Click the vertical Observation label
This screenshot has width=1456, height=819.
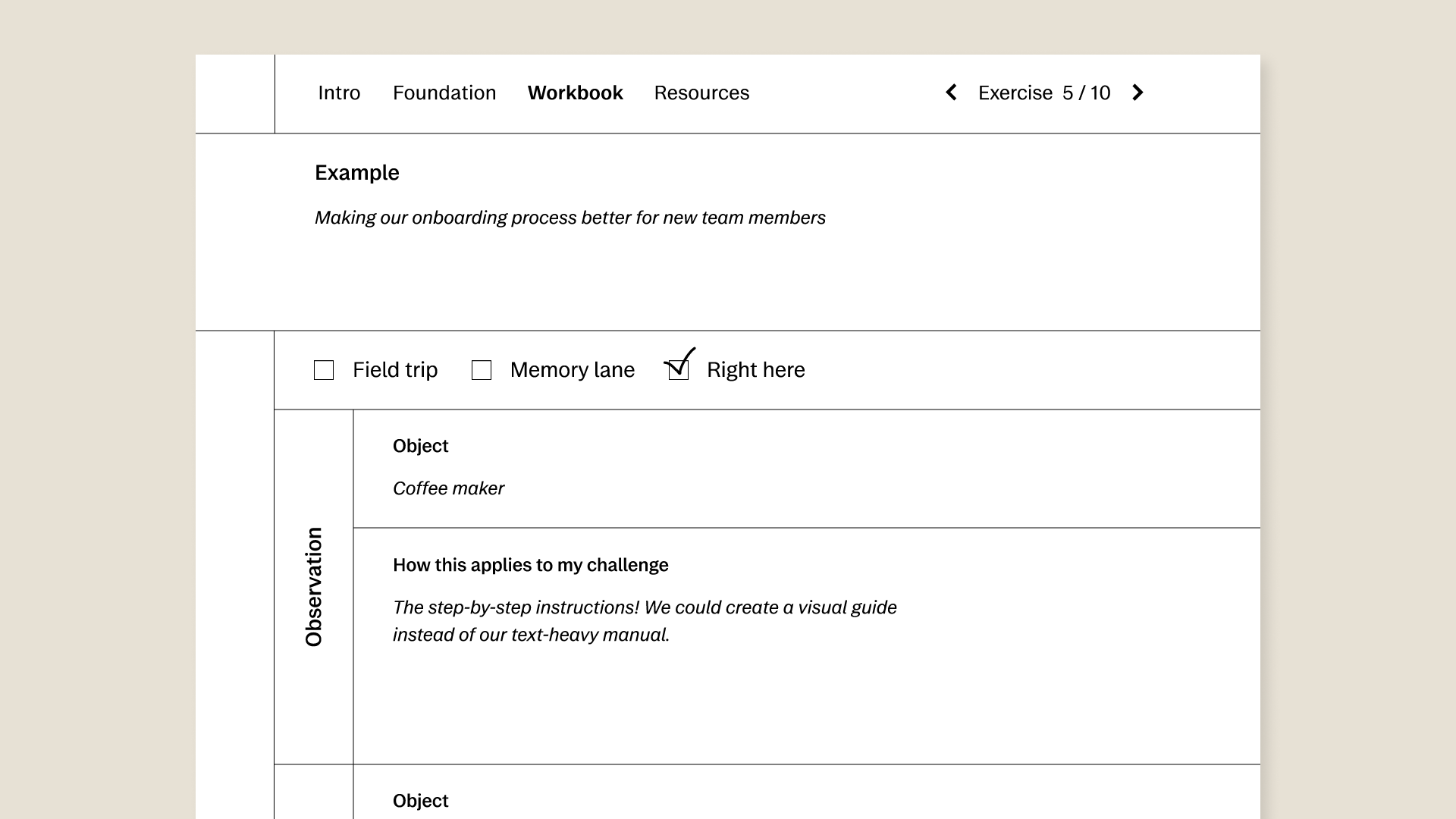314,587
